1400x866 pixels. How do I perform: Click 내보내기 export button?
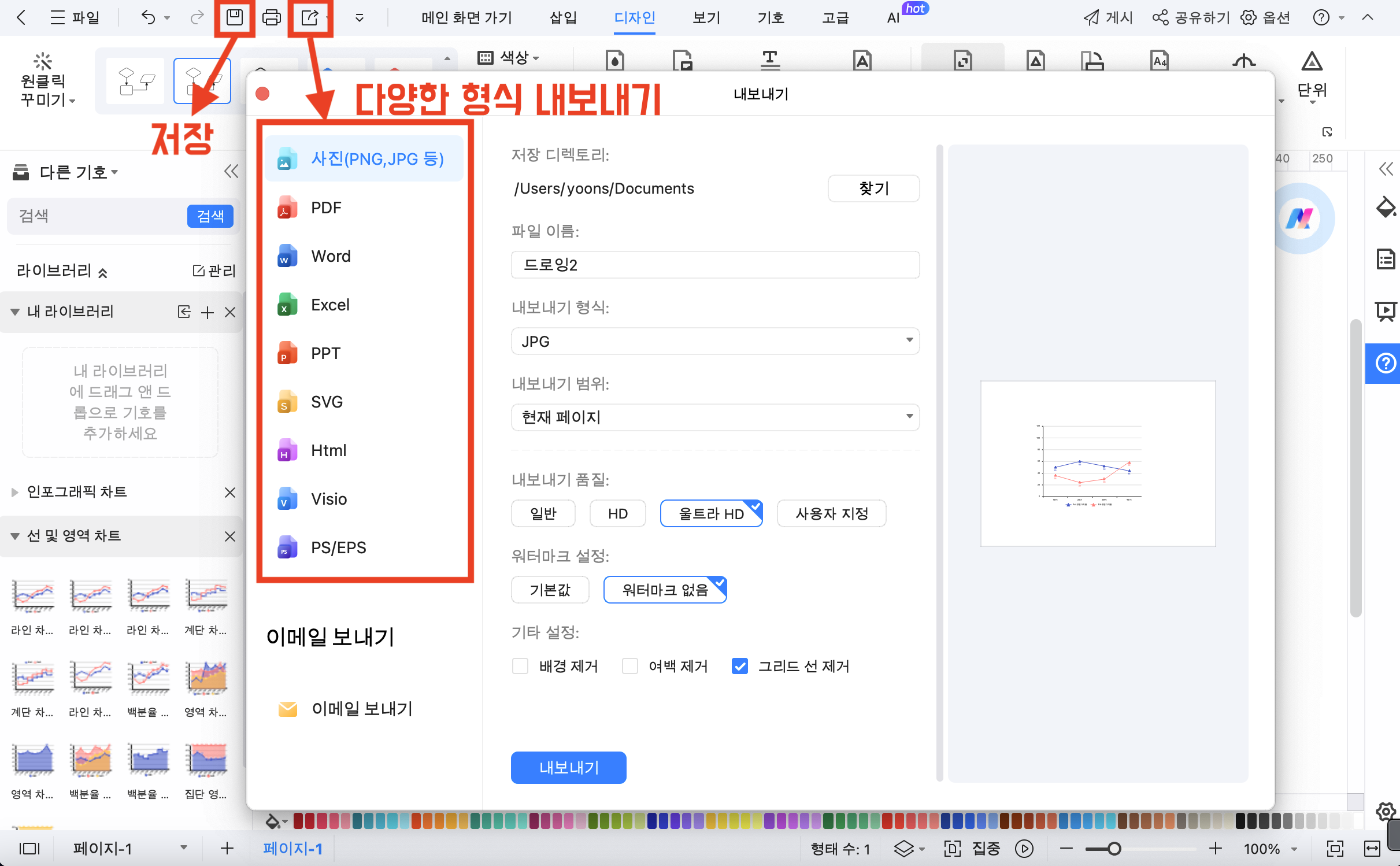coord(569,767)
